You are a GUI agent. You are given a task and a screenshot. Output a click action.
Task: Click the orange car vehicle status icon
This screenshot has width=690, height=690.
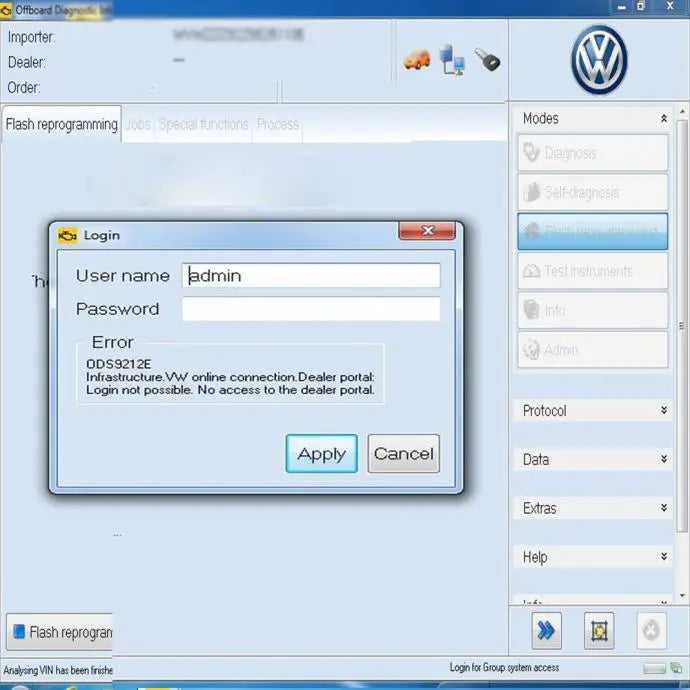pyautogui.click(x=417, y=59)
